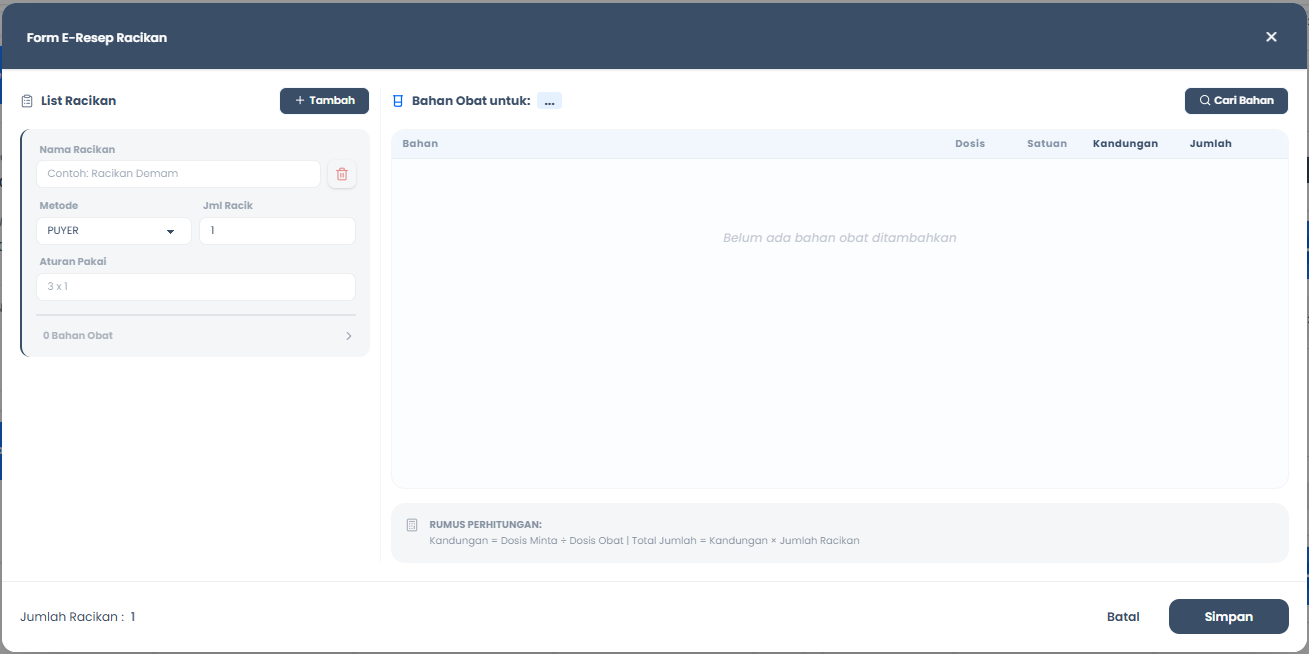
Task: Save the form with Simpan
Action: click(1228, 617)
